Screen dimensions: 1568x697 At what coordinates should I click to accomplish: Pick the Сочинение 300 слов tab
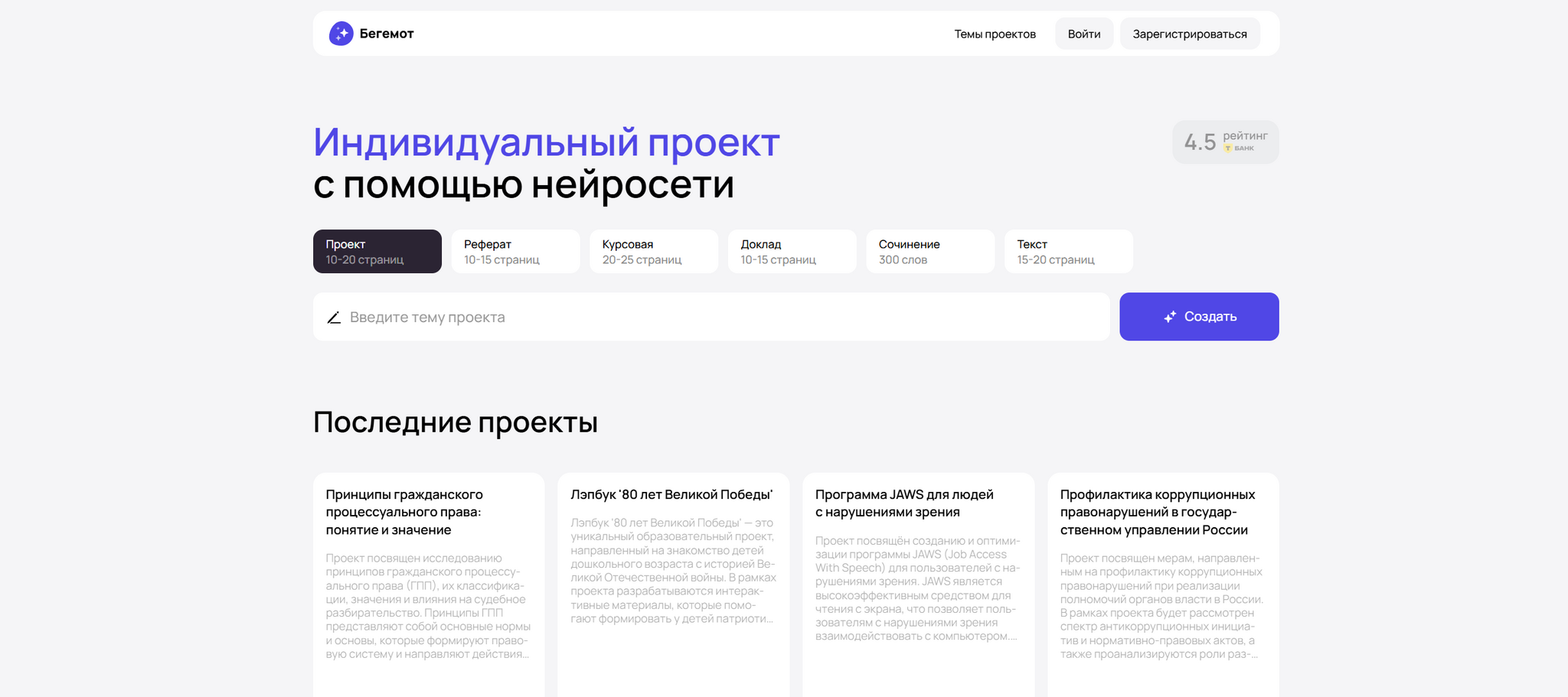pos(929,252)
